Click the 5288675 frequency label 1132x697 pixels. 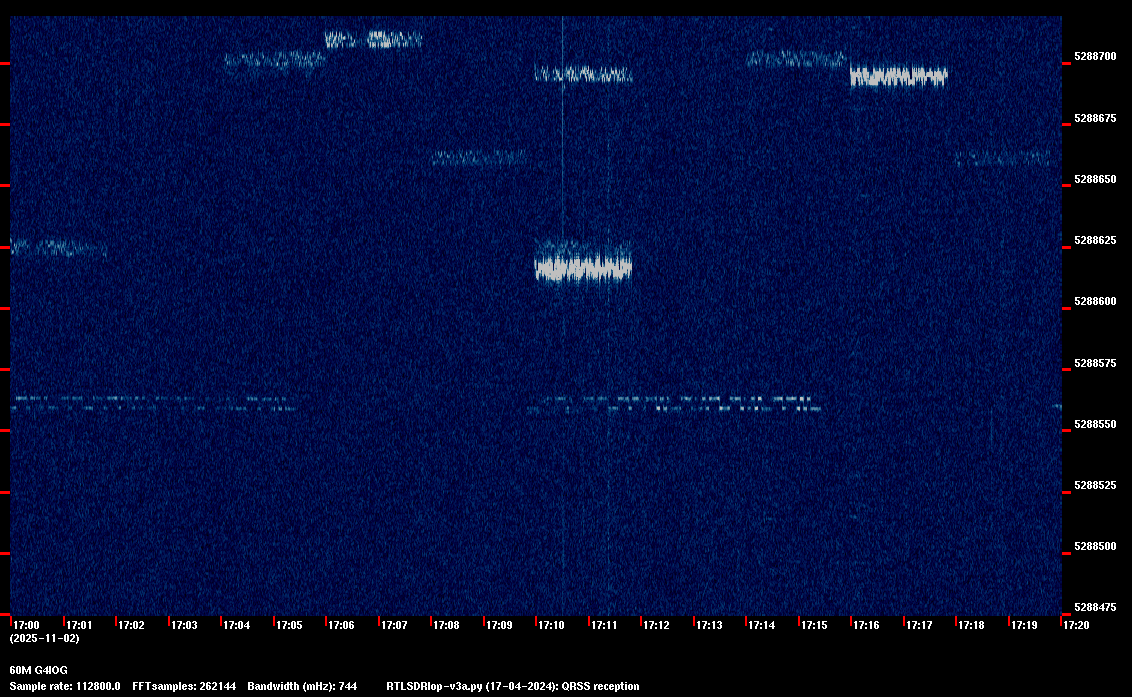(1095, 118)
